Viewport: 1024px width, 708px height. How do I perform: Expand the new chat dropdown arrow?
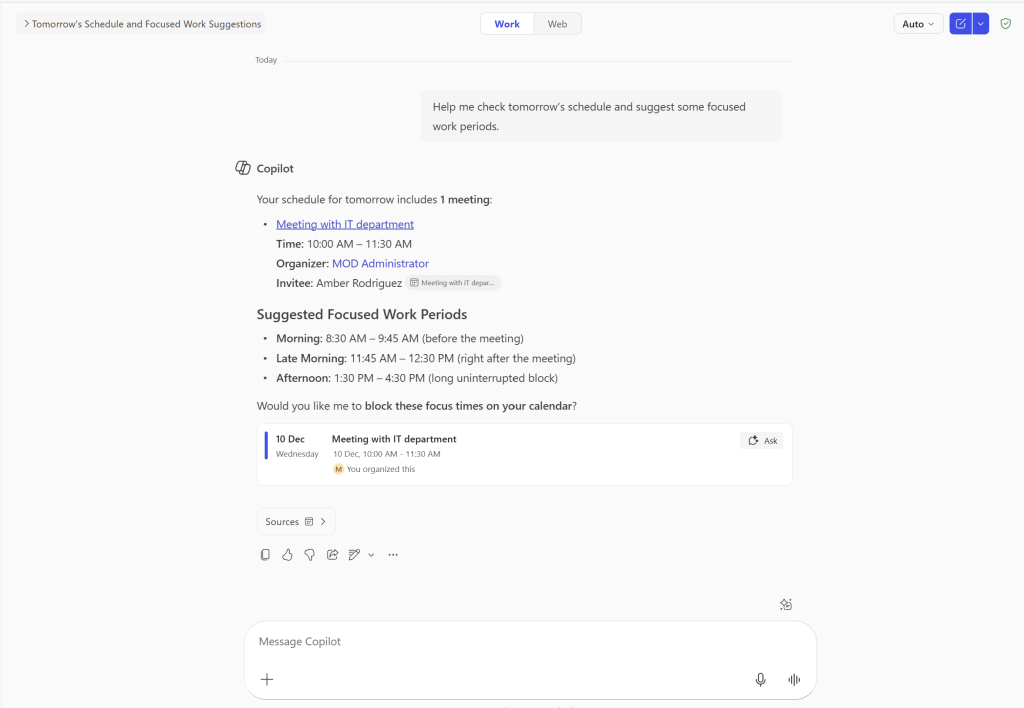pyautogui.click(x=981, y=24)
